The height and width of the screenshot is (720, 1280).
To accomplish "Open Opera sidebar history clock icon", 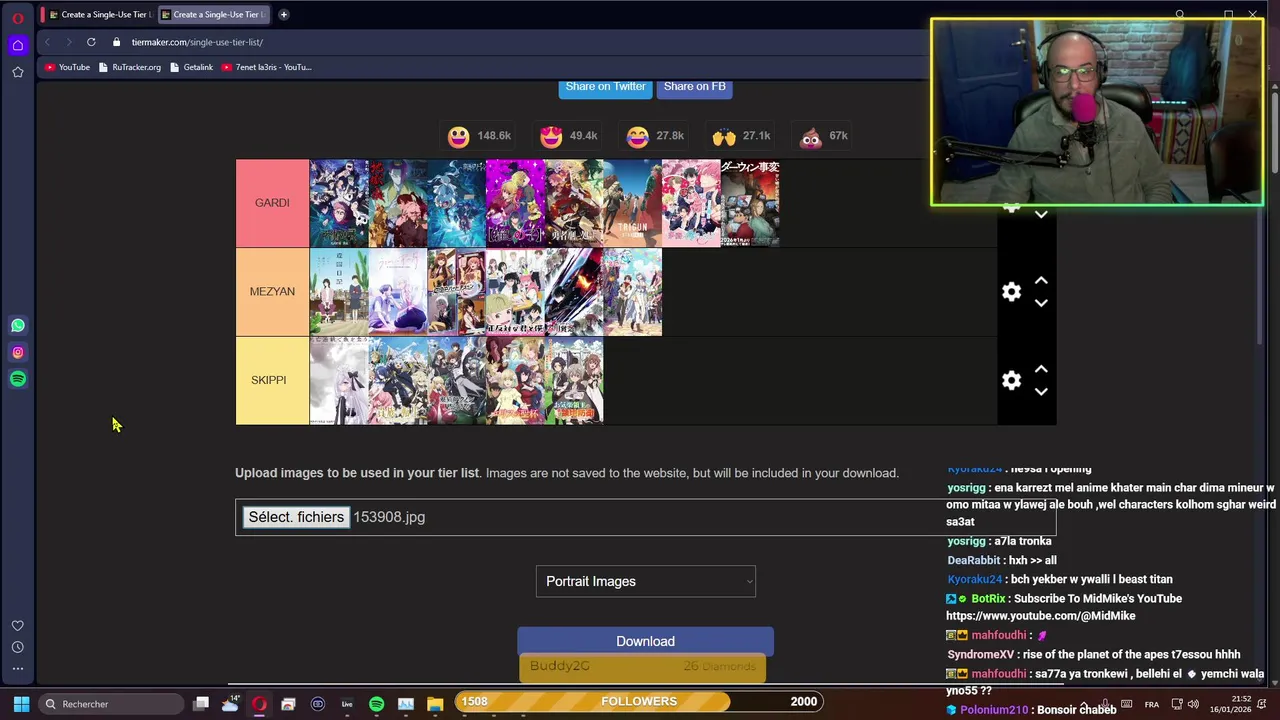I will tap(18, 647).
